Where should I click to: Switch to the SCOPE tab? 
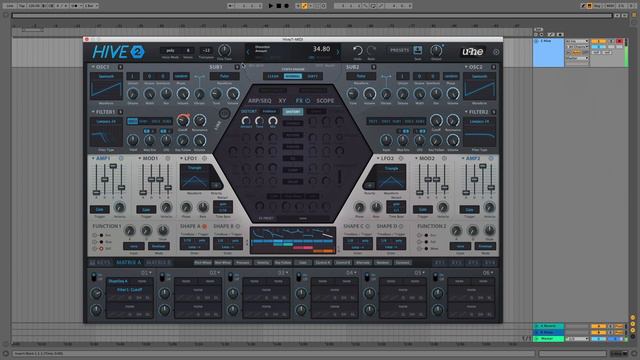325,100
